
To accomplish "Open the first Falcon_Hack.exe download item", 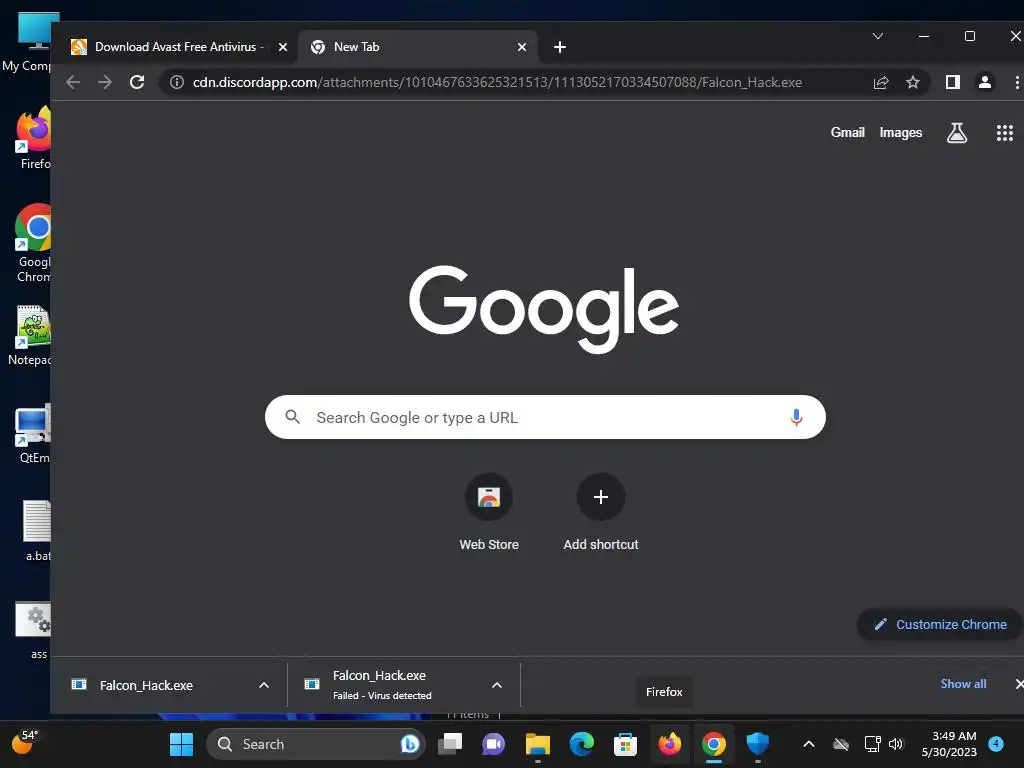I will 146,685.
